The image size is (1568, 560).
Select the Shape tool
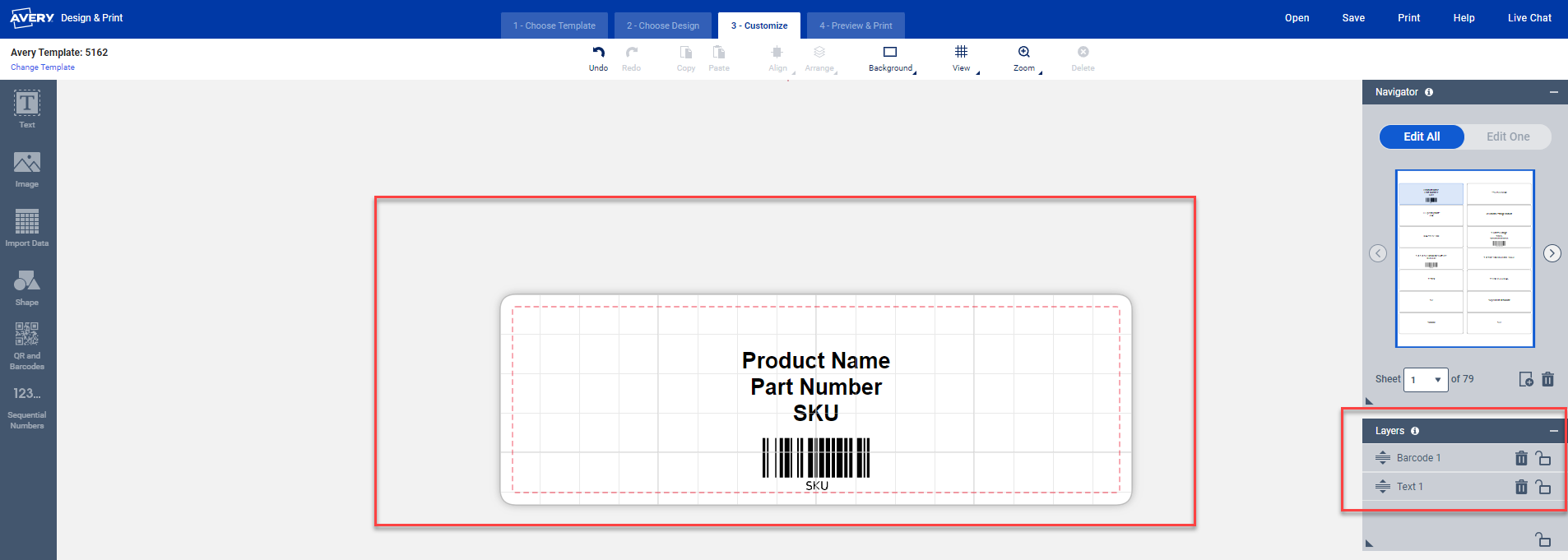[27, 287]
